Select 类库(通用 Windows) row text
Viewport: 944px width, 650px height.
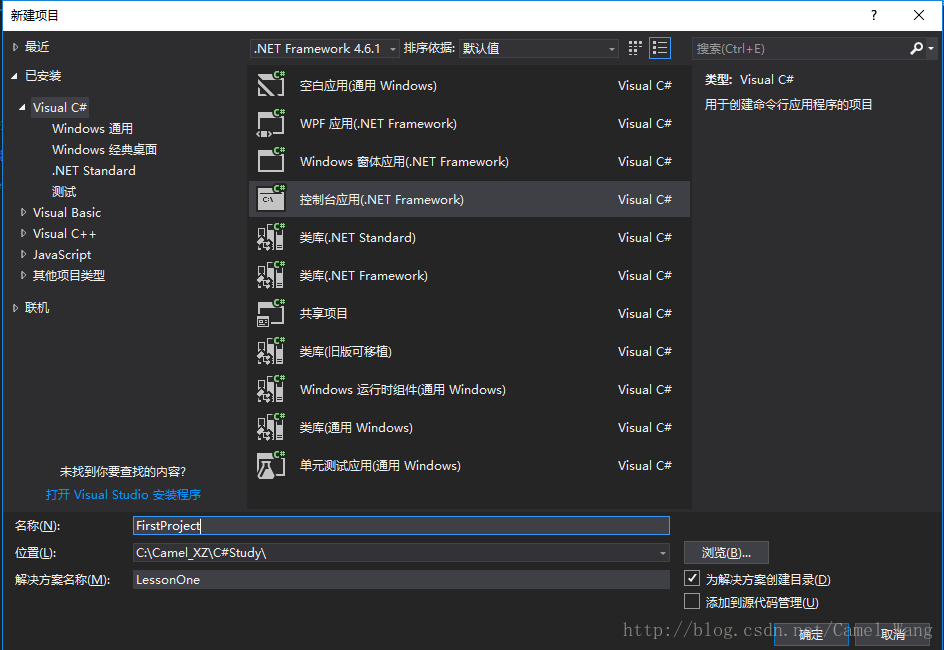pyautogui.click(x=356, y=427)
